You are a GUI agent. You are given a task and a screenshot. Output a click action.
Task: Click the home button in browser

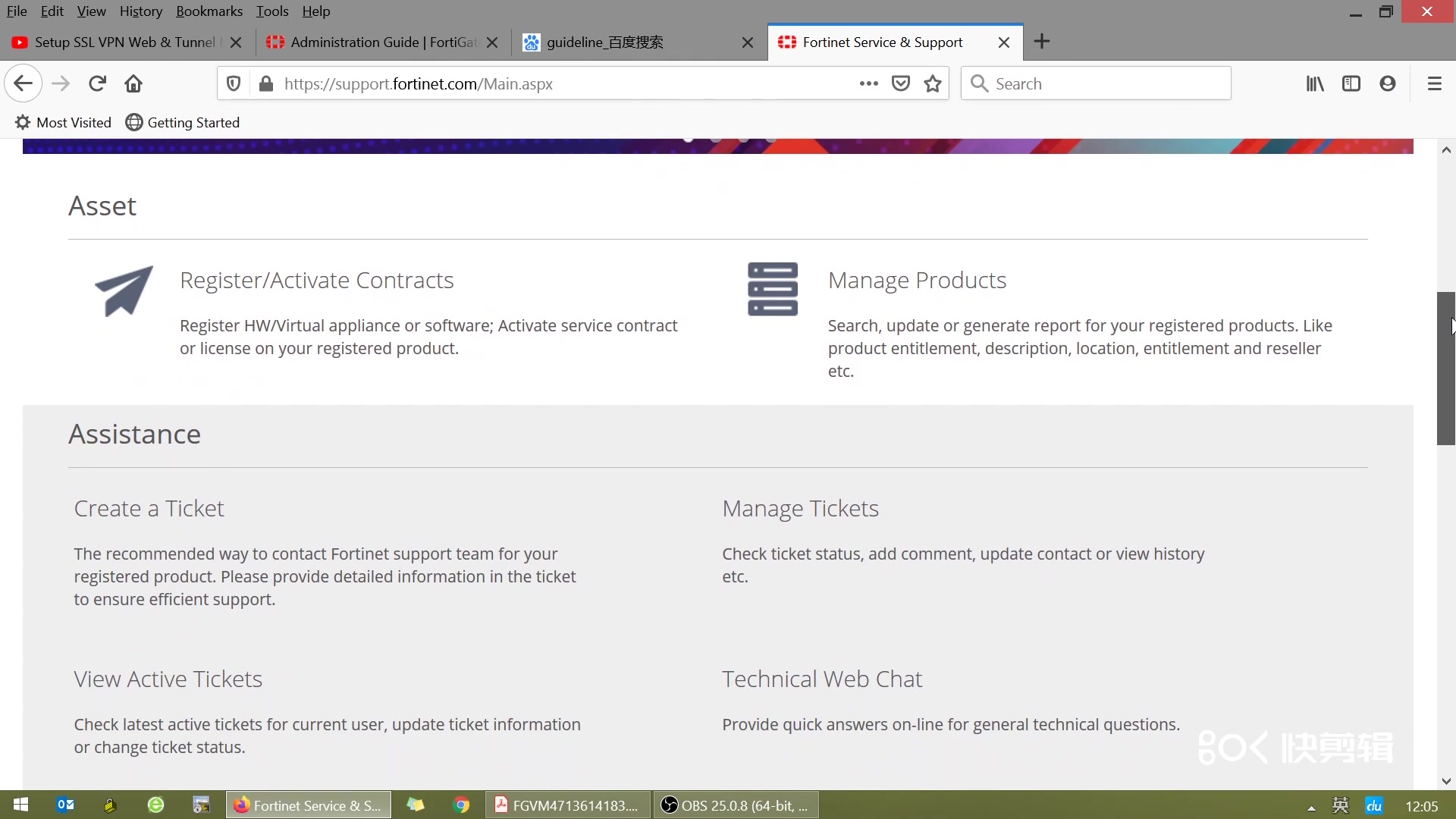click(x=134, y=83)
